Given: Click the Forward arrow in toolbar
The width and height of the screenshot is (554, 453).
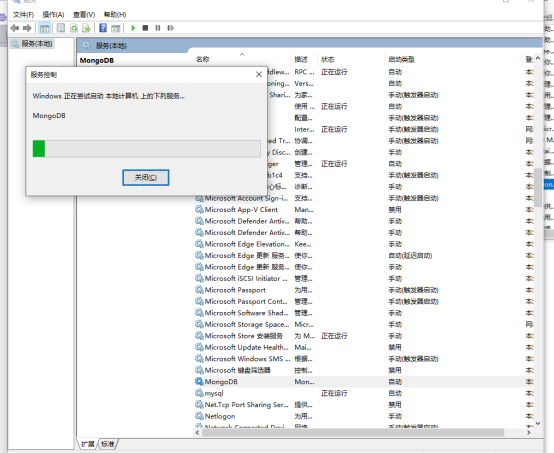Looking at the screenshot, I should pyautogui.click(x=27, y=28).
